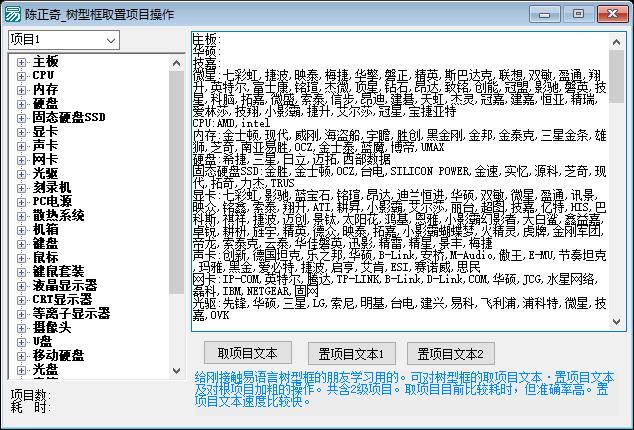Expand the 固态硬盘SSD tree node

[21, 118]
